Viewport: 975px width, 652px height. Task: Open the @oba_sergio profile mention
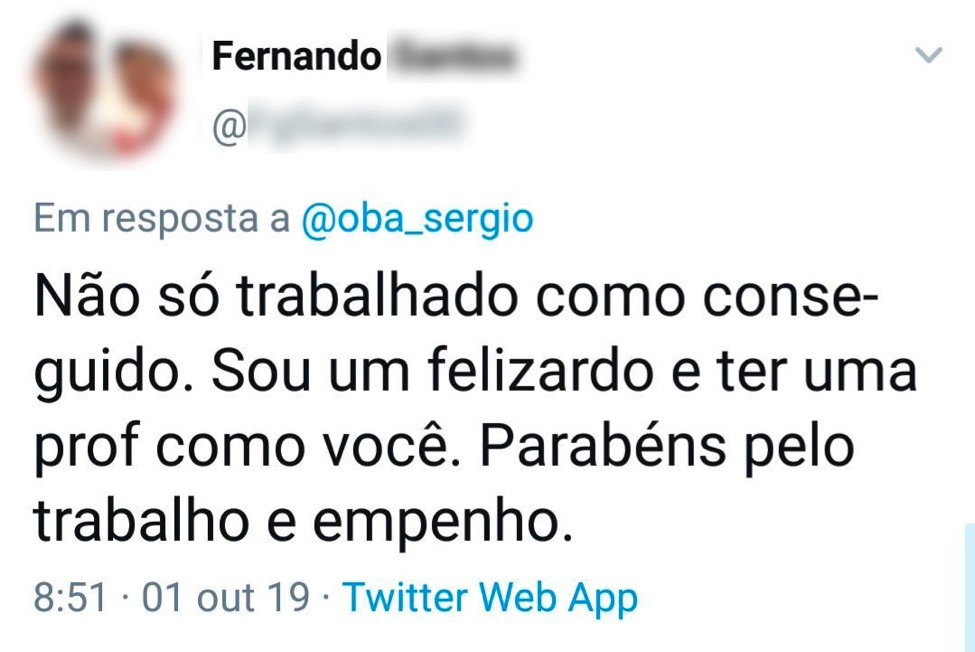[417, 219]
